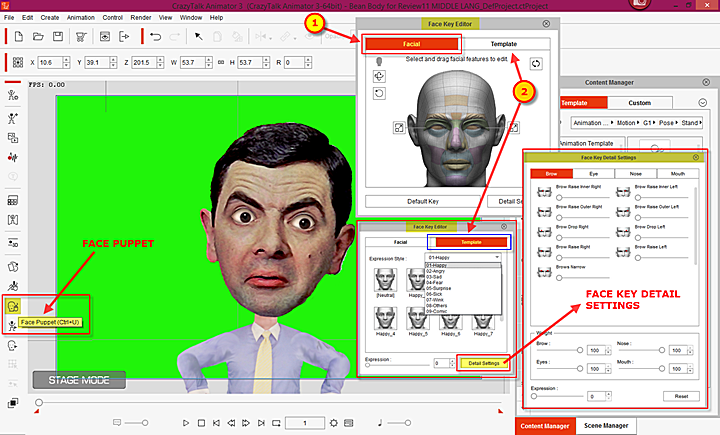Click the preview eye window icon
720x435 pixels.
pos(105,37)
